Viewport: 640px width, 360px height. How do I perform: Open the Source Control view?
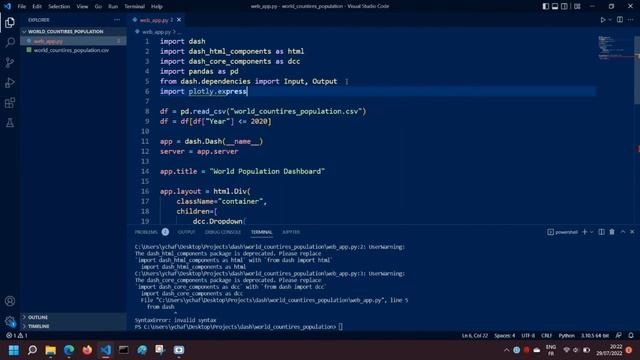(10, 62)
